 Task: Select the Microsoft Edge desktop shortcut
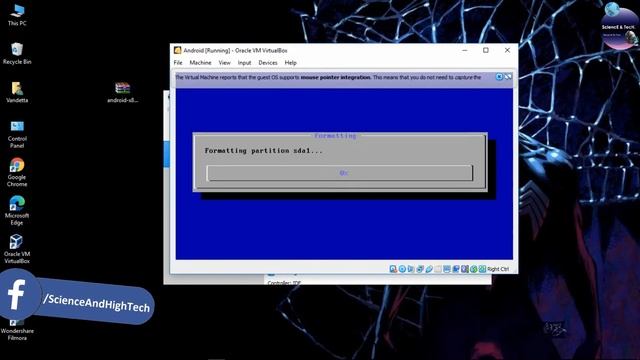[17, 211]
